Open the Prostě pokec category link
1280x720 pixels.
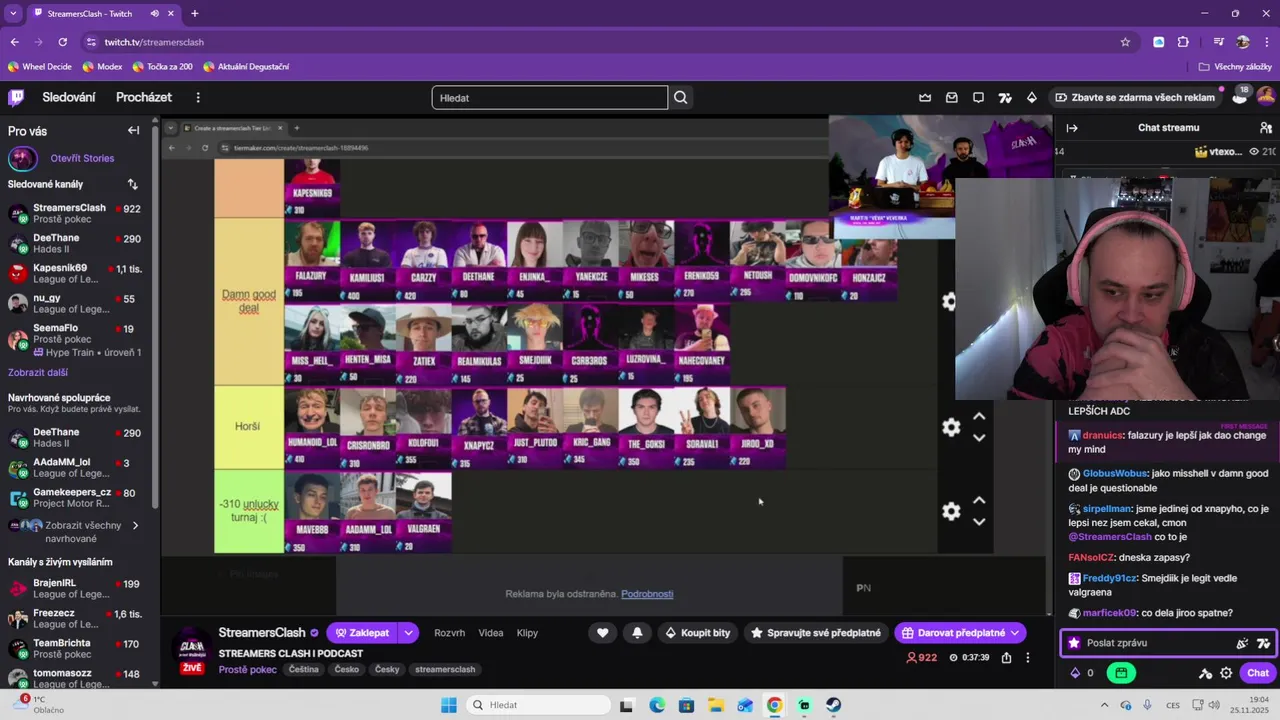point(248,669)
